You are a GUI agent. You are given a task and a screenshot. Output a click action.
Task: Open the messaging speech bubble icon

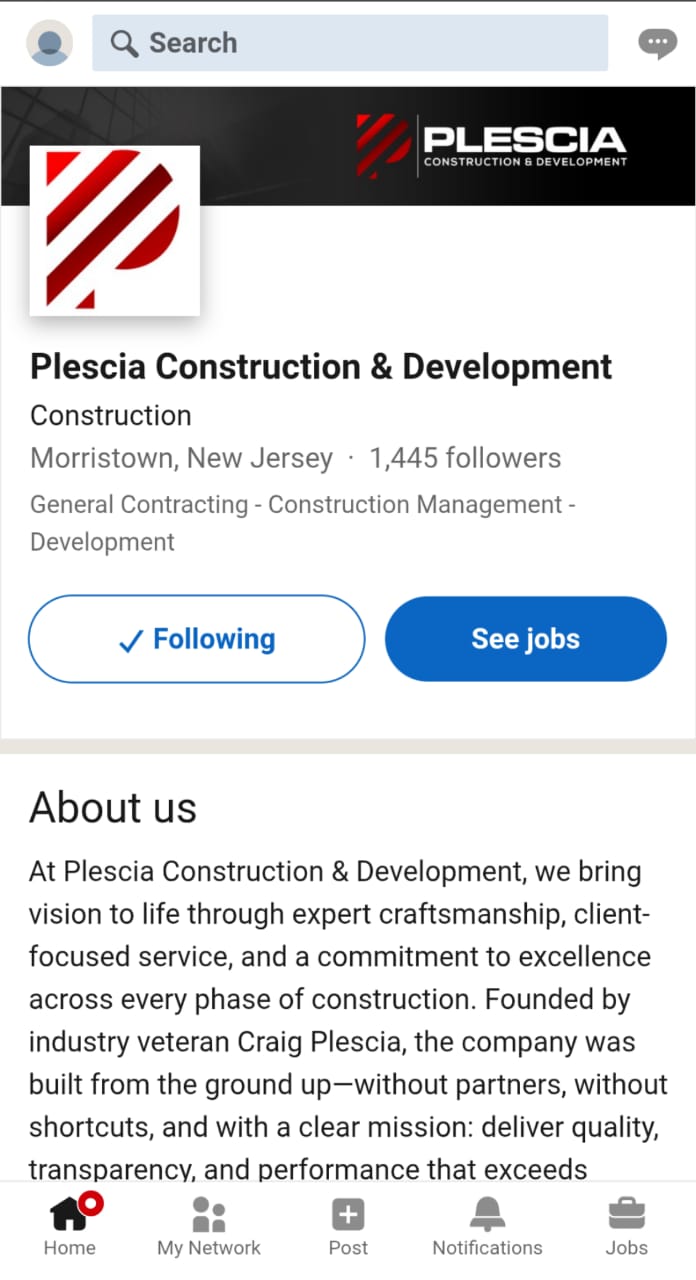coord(657,43)
